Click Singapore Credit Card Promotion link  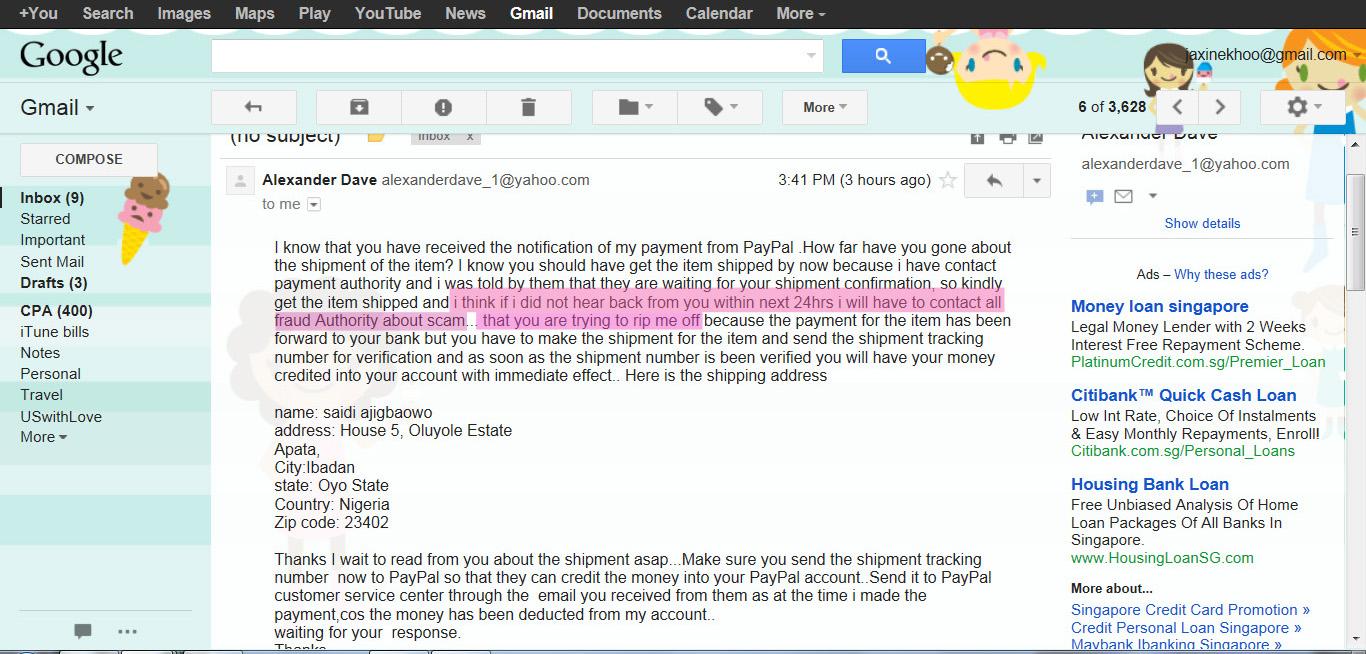(1190, 610)
